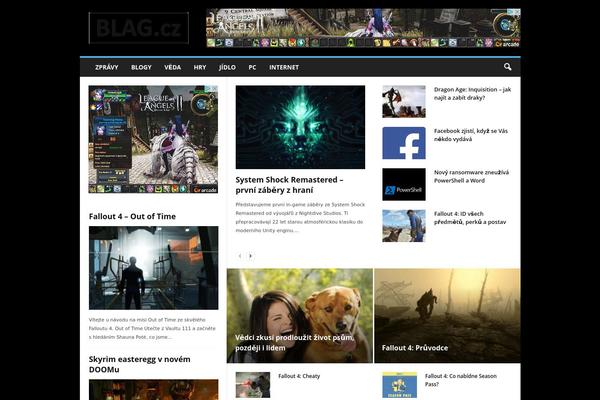The width and height of the screenshot is (600, 400).
Task: Open the search magnifier icon
Action: click(507, 67)
